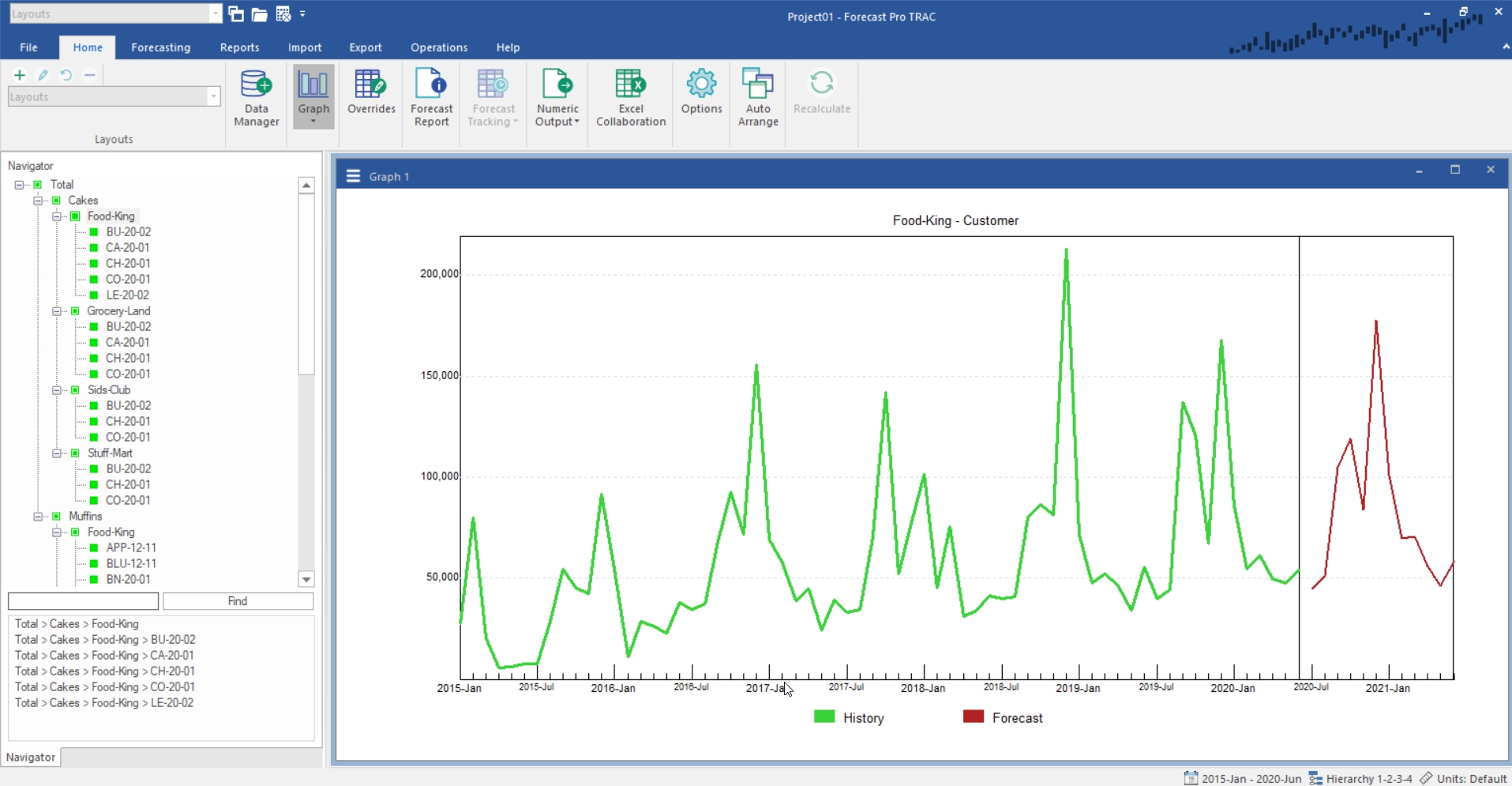Click the table settings icon in title bar
This screenshot has height=786, width=1512.
[x=283, y=13]
